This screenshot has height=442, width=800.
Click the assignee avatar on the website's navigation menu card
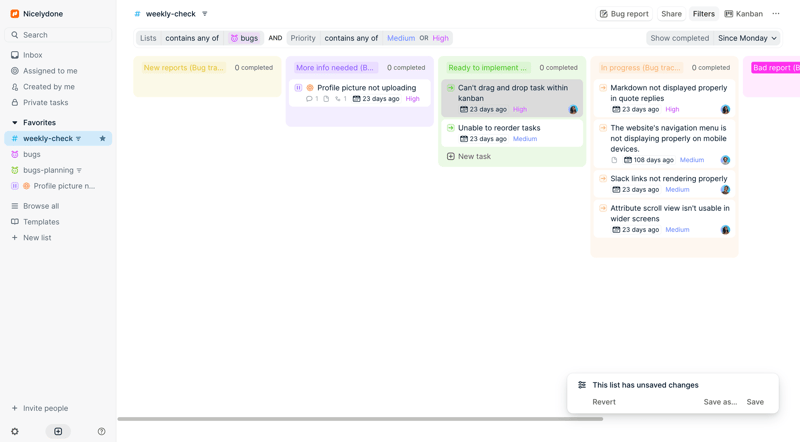tap(725, 160)
